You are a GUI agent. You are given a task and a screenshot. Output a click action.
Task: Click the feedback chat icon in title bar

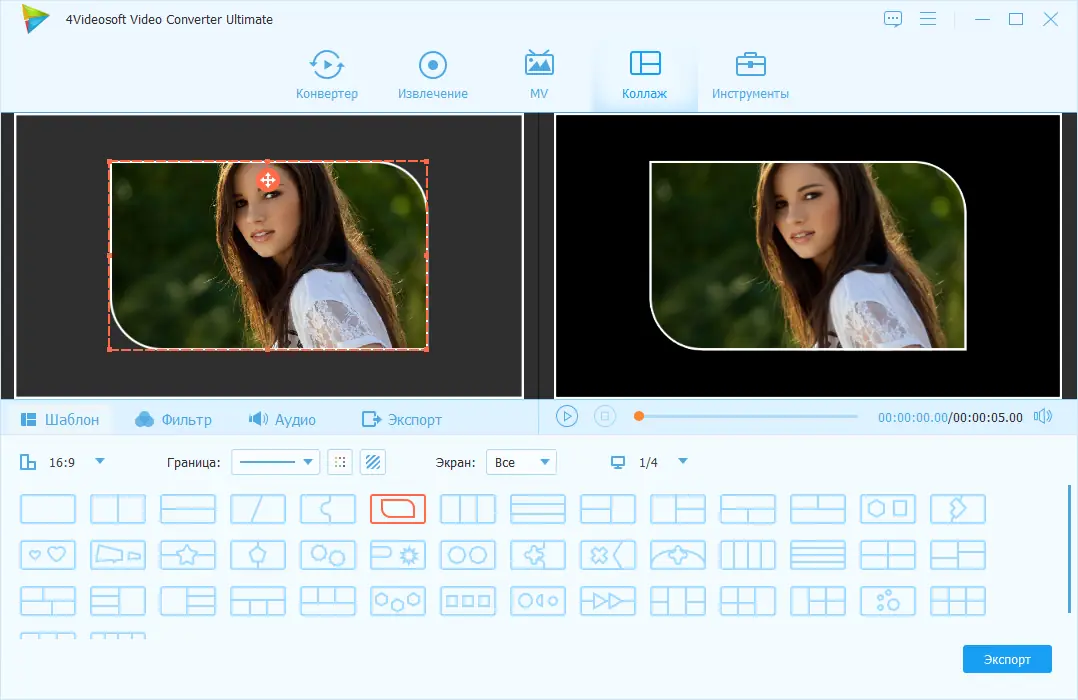click(x=893, y=19)
